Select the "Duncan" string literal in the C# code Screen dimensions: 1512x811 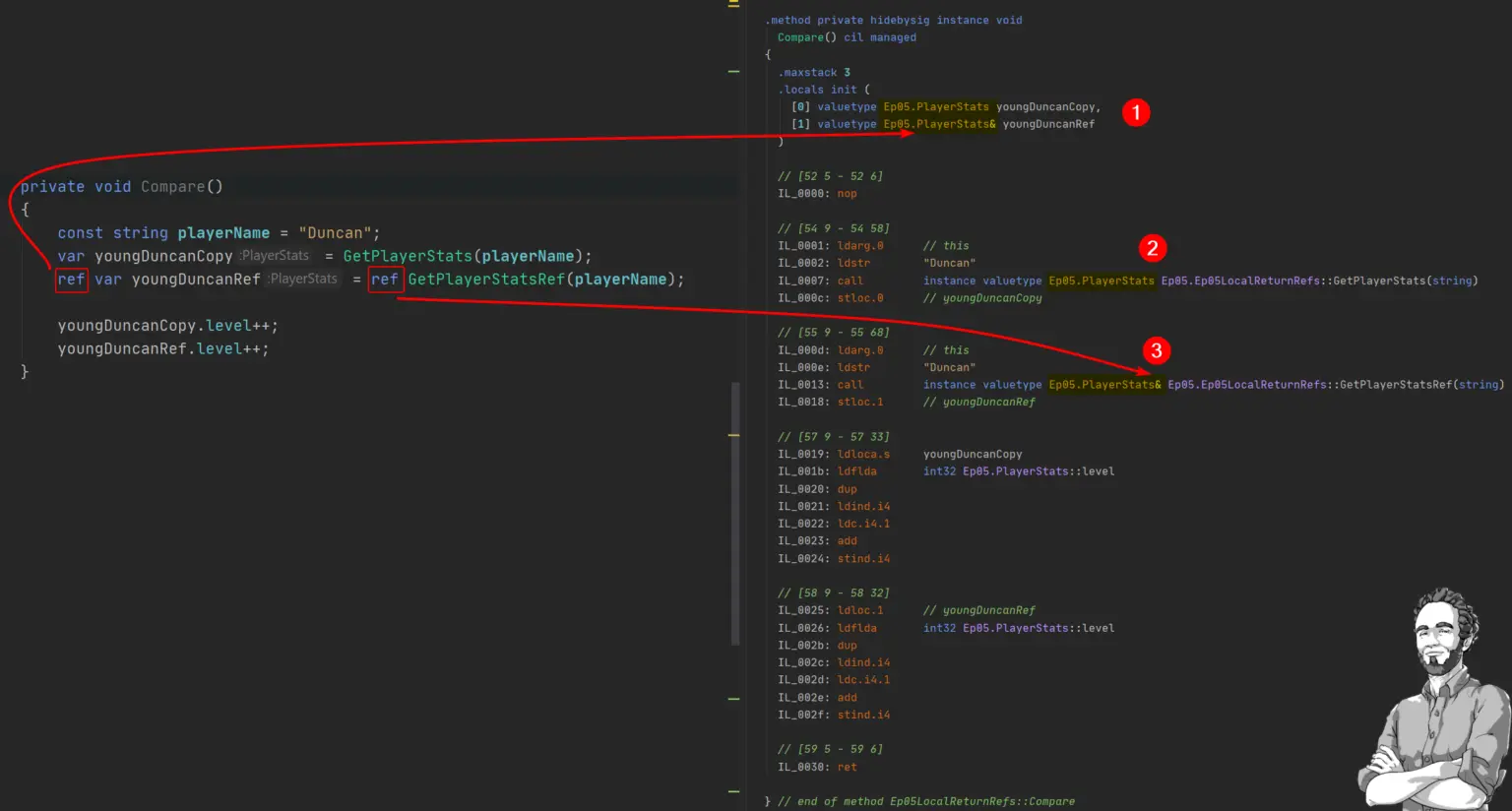click(337, 232)
